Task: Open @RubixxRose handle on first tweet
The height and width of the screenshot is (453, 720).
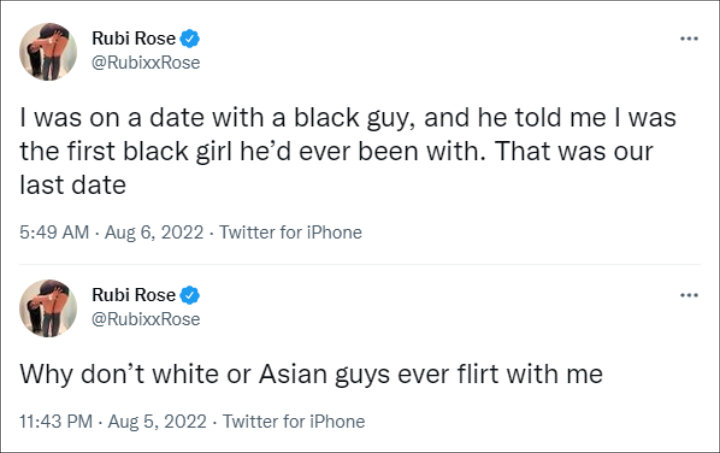Action: (146, 63)
